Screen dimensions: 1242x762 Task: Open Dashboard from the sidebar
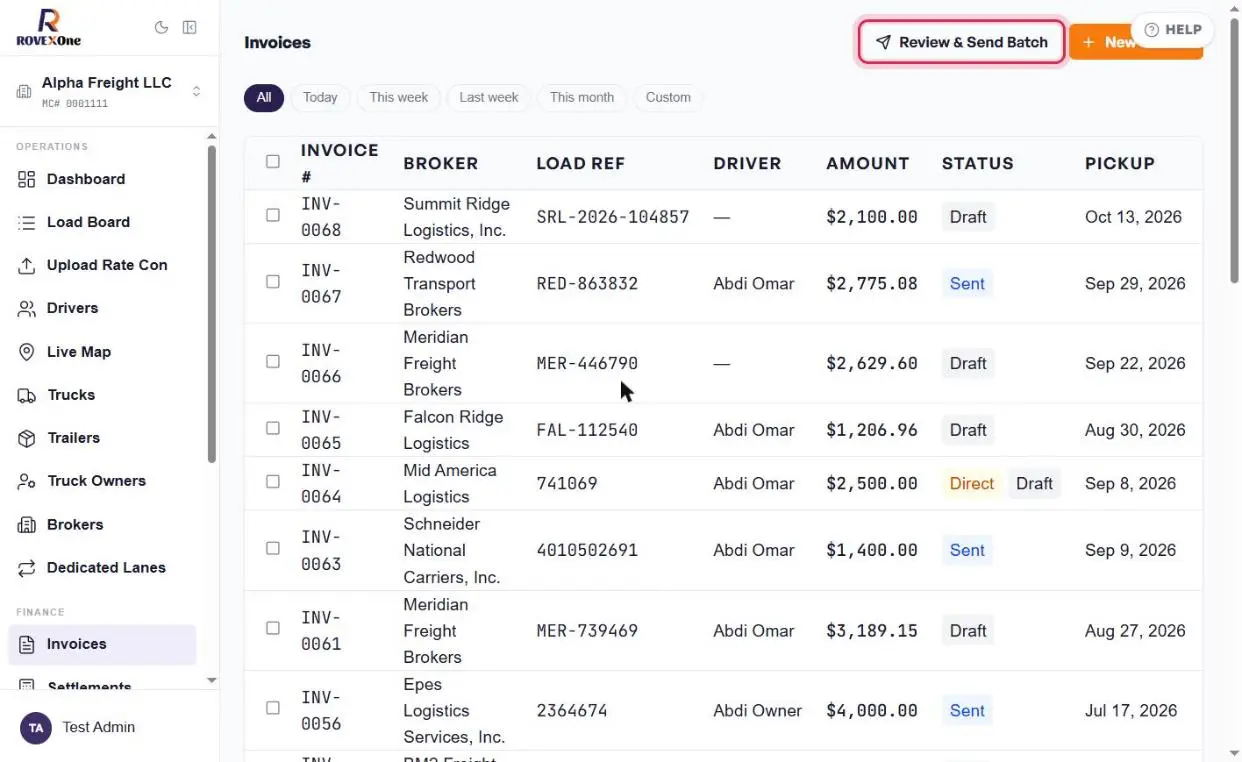pyautogui.click(x=102, y=179)
